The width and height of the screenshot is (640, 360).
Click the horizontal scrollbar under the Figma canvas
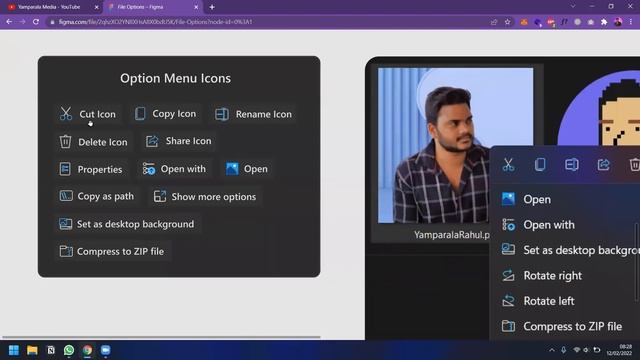click(x=161, y=337)
